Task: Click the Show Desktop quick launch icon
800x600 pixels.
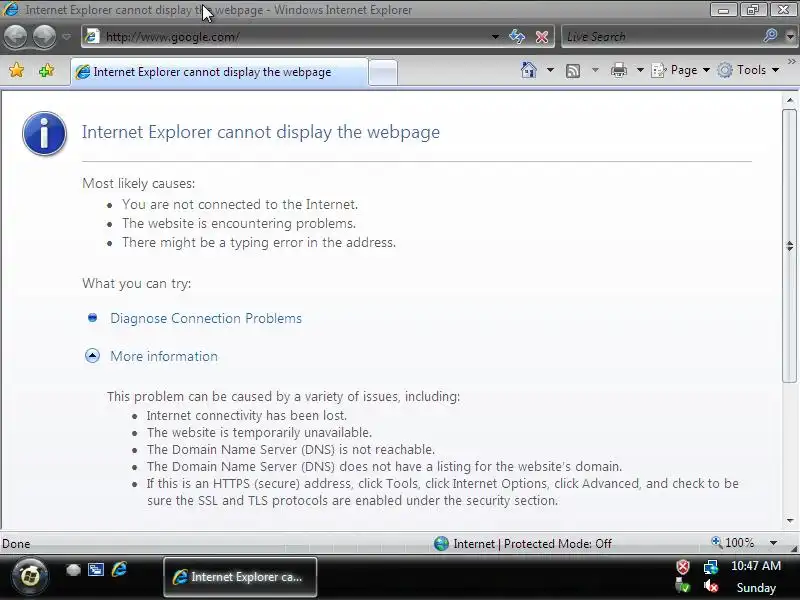Action: (73, 570)
